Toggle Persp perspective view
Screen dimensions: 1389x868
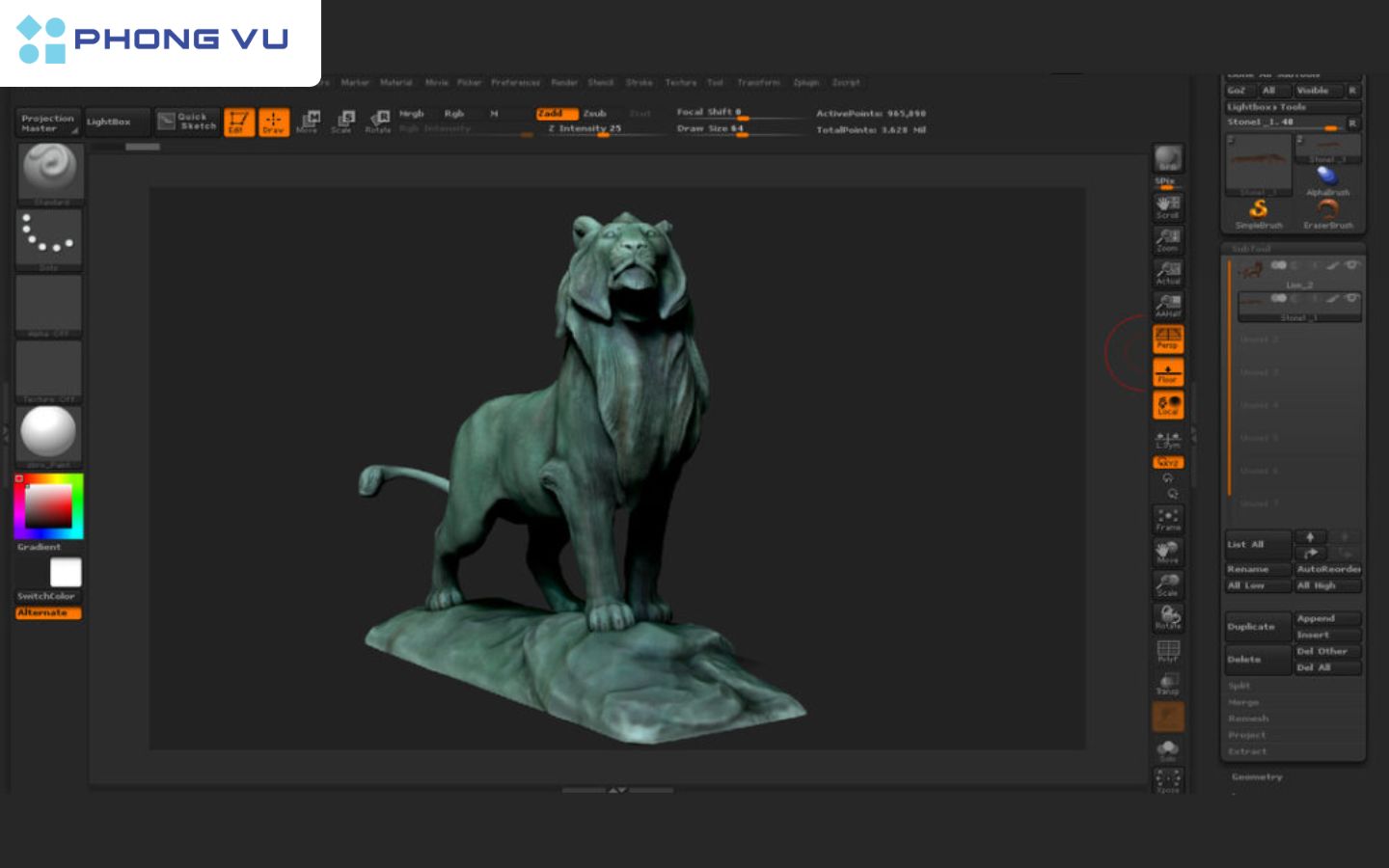click(x=1168, y=338)
